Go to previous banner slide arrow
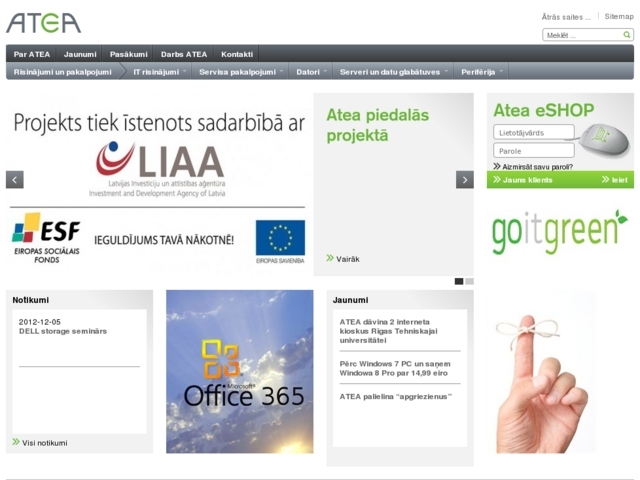 [15, 180]
